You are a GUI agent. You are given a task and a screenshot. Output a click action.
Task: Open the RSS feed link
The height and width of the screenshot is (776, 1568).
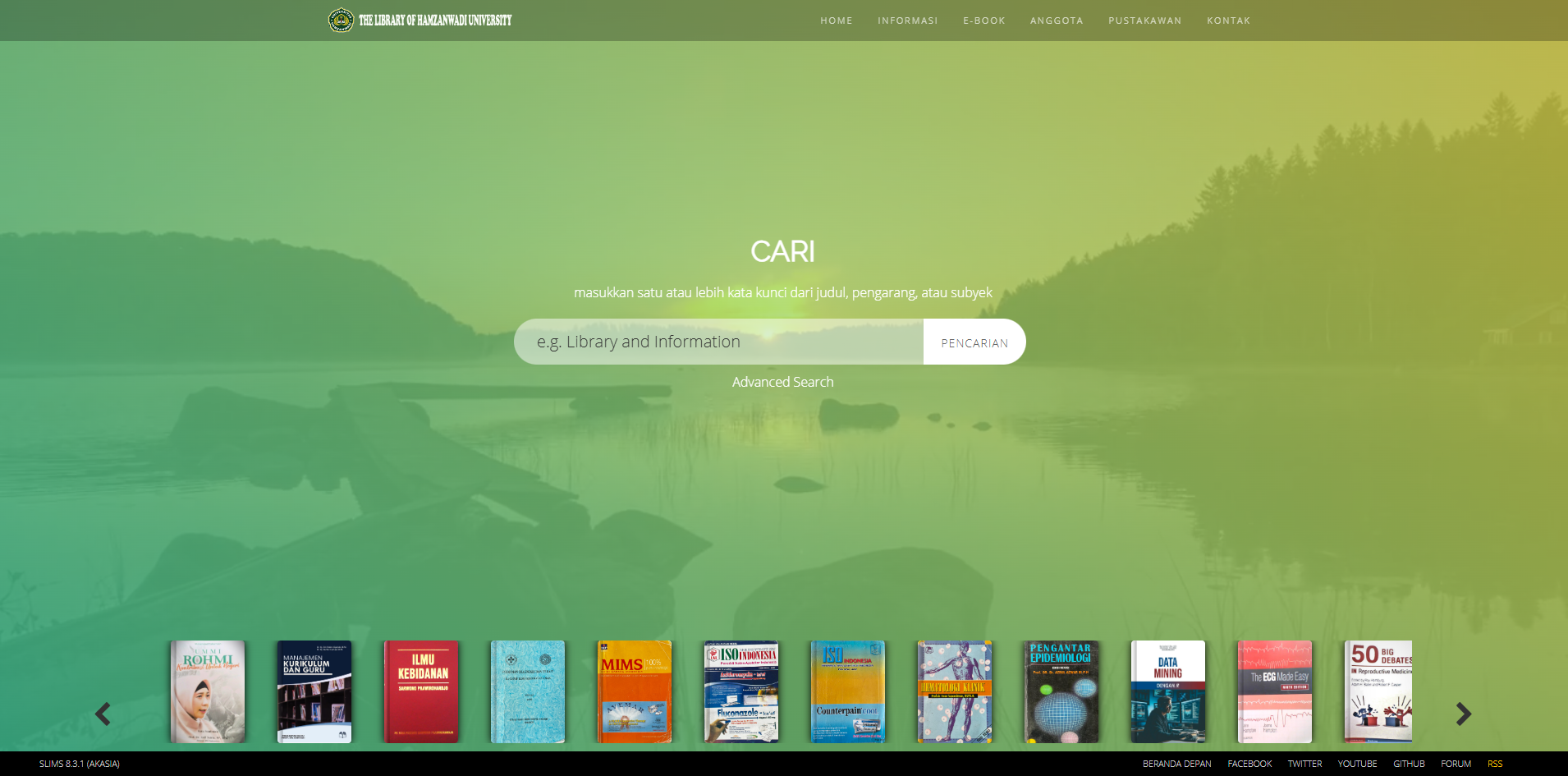pos(1494,764)
